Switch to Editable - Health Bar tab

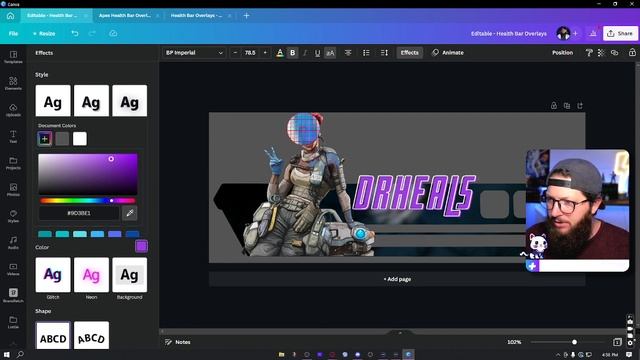tap(52, 16)
